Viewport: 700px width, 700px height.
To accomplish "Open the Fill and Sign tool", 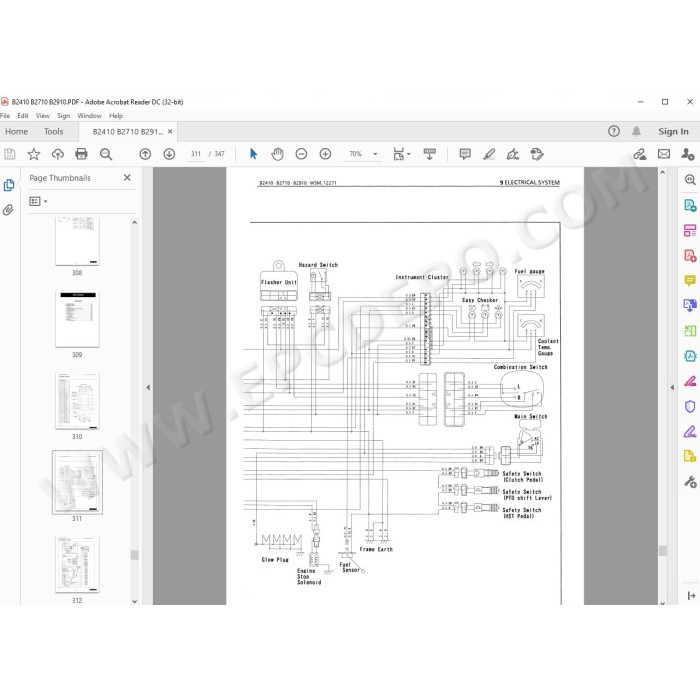I will click(513, 154).
